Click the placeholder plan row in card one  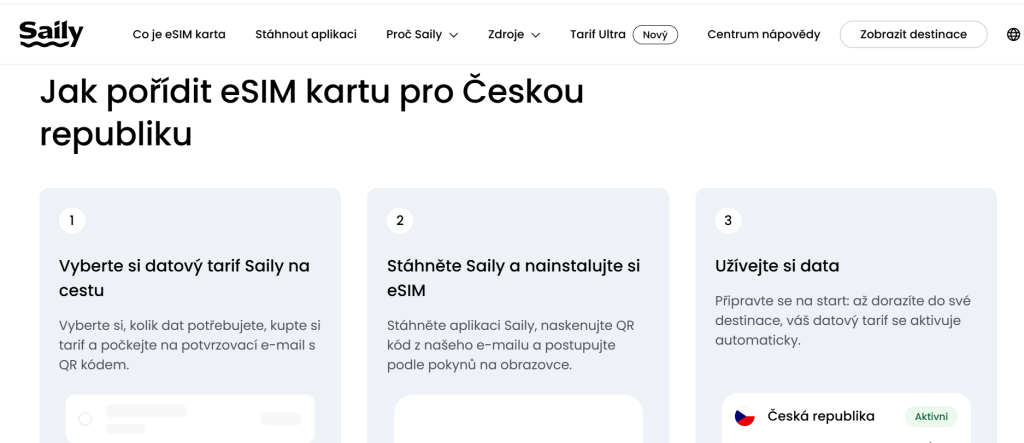pos(190,419)
